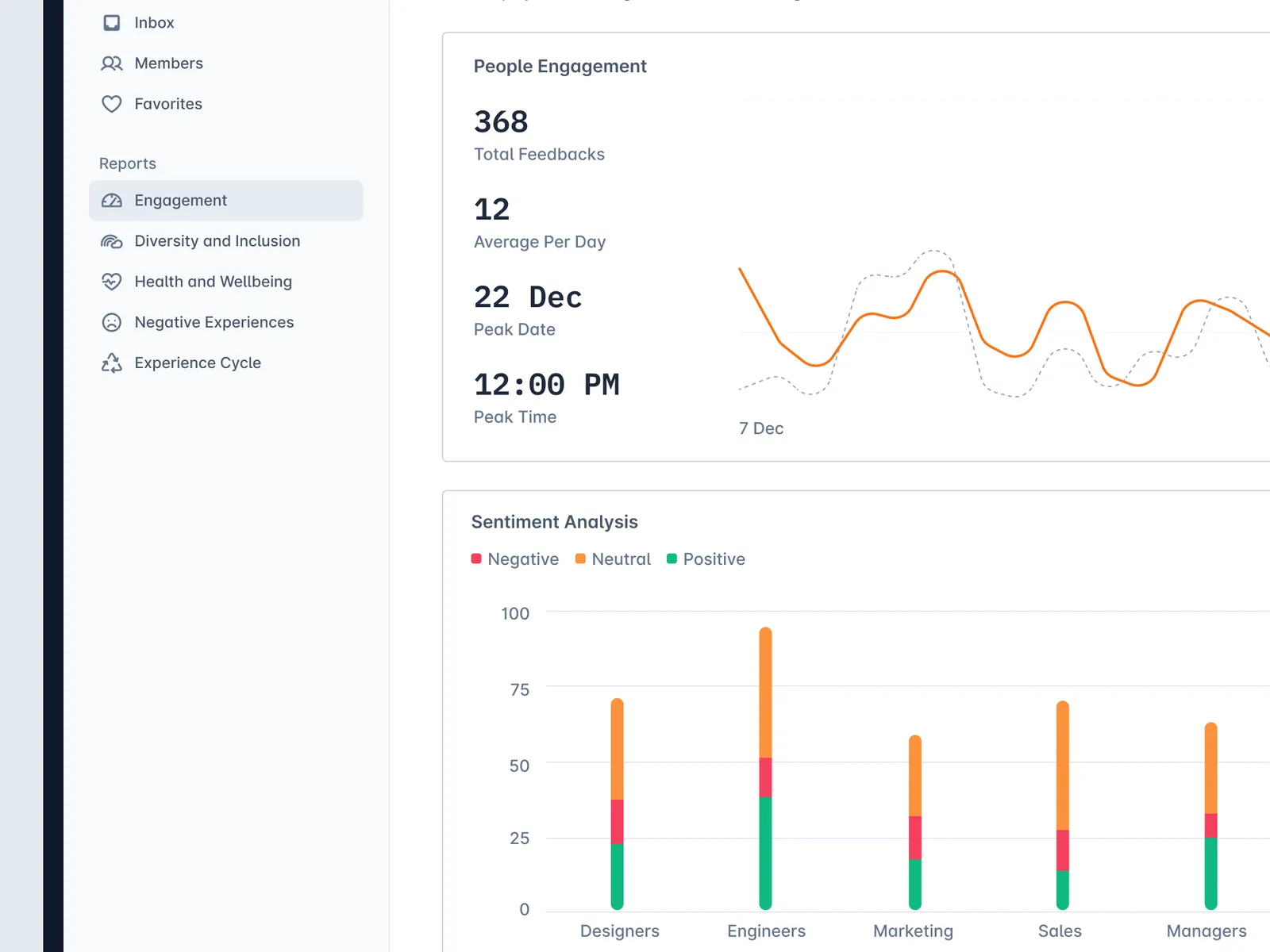Click the Negative Experiences sad face icon
Screen dimensions: 1270x952
112,322
